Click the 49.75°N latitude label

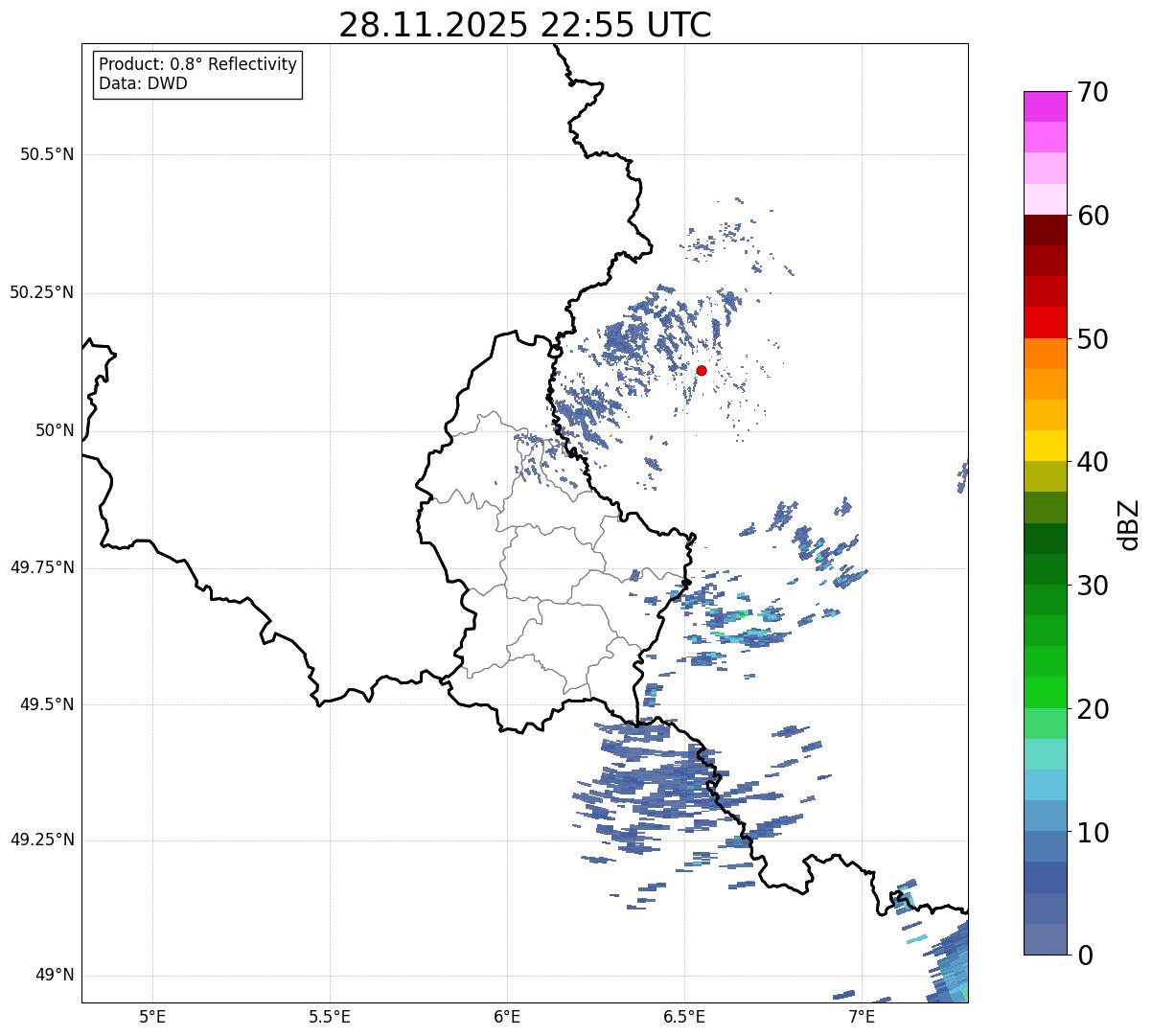click(x=42, y=567)
